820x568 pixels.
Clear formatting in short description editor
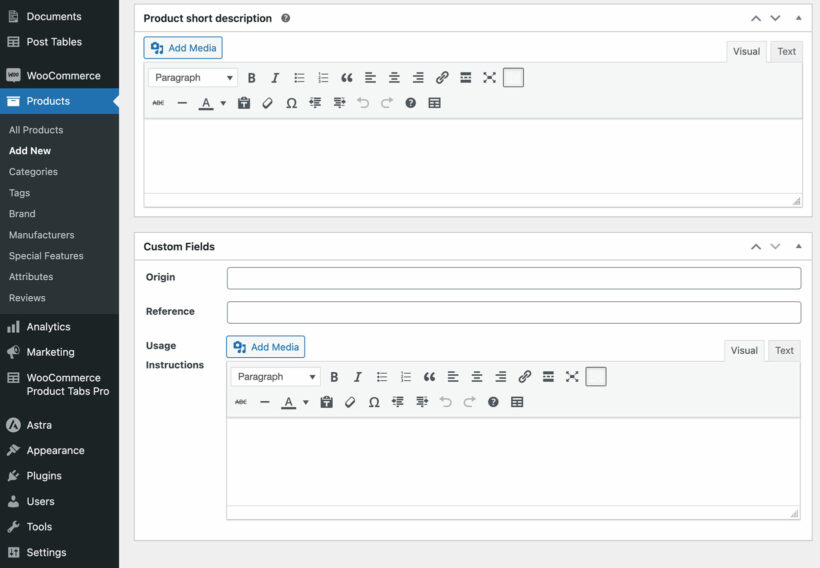[267, 103]
